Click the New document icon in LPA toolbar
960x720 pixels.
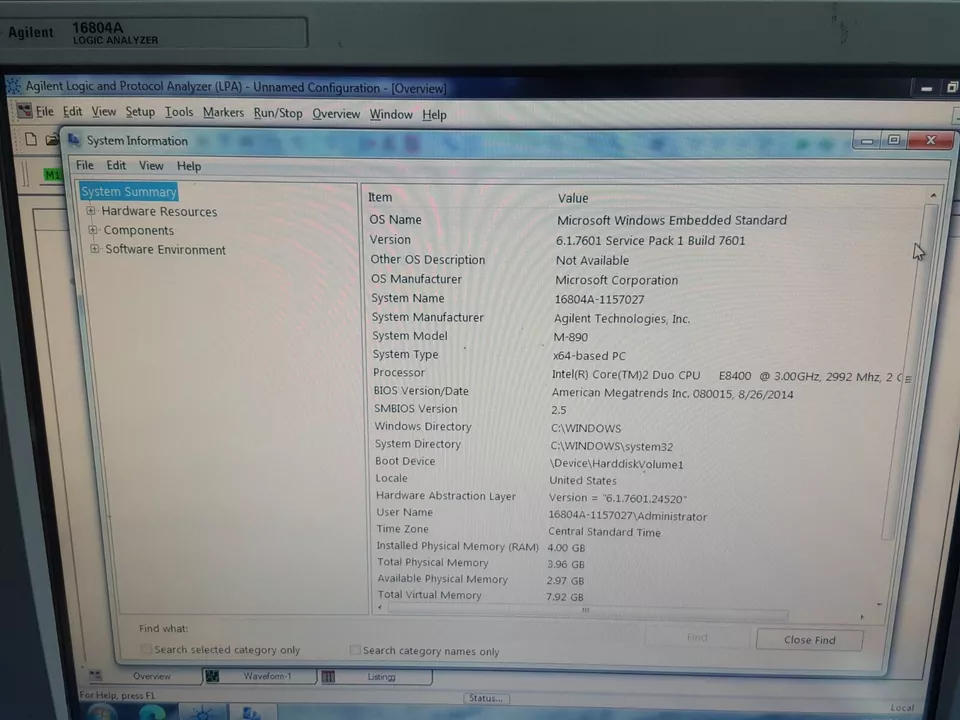(x=31, y=139)
